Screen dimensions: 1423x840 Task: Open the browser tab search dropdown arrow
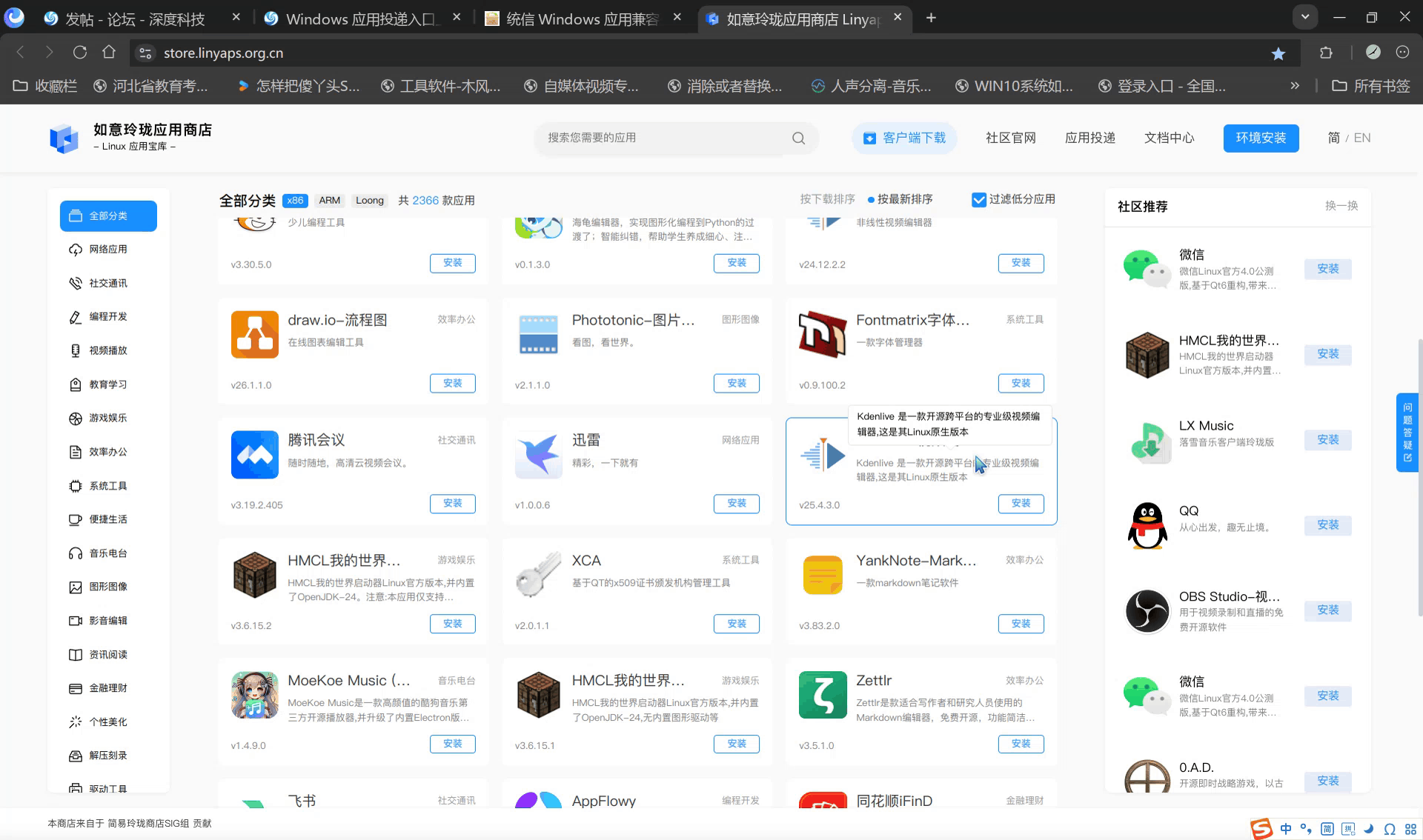pyautogui.click(x=1305, y=16)
